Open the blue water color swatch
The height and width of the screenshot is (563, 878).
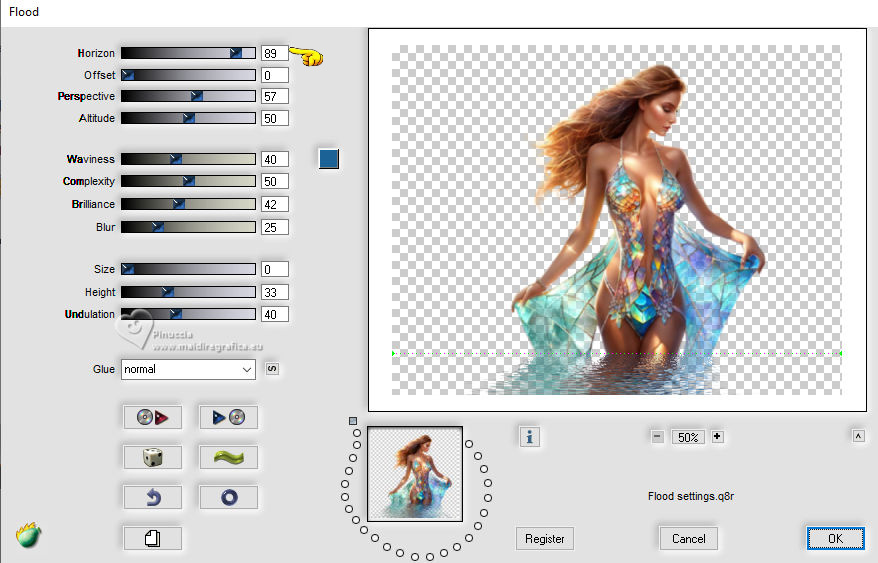(329, 159)
